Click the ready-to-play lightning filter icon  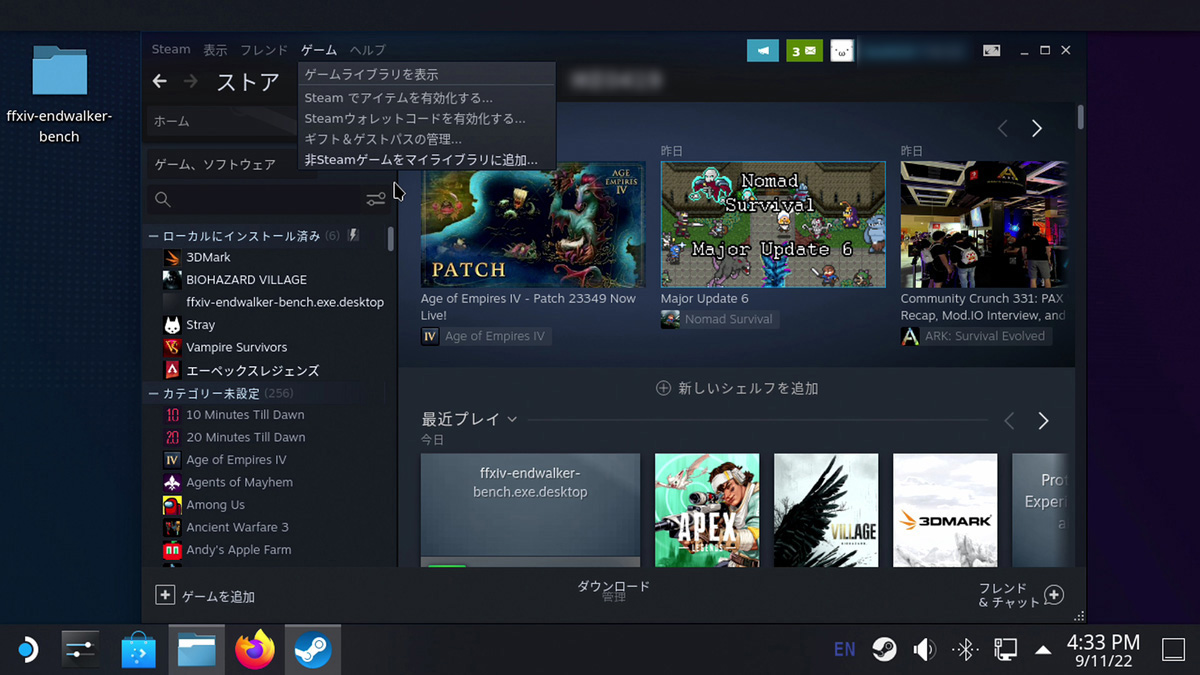click(354, 236)
